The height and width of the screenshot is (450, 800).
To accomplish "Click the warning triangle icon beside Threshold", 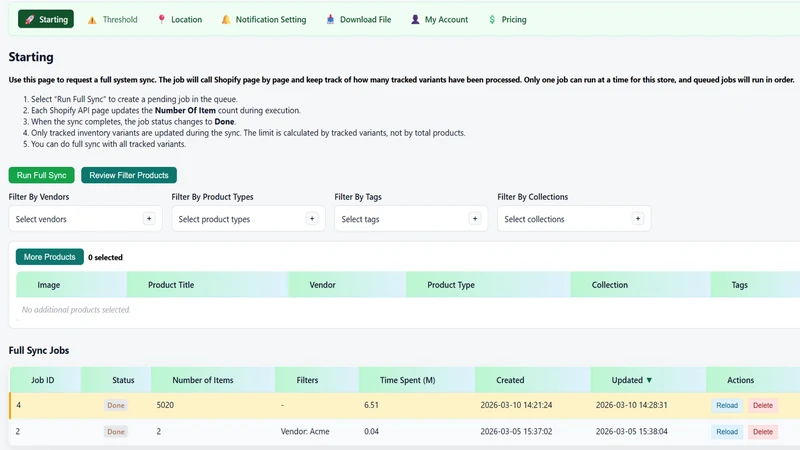I will tap(92, 20).
